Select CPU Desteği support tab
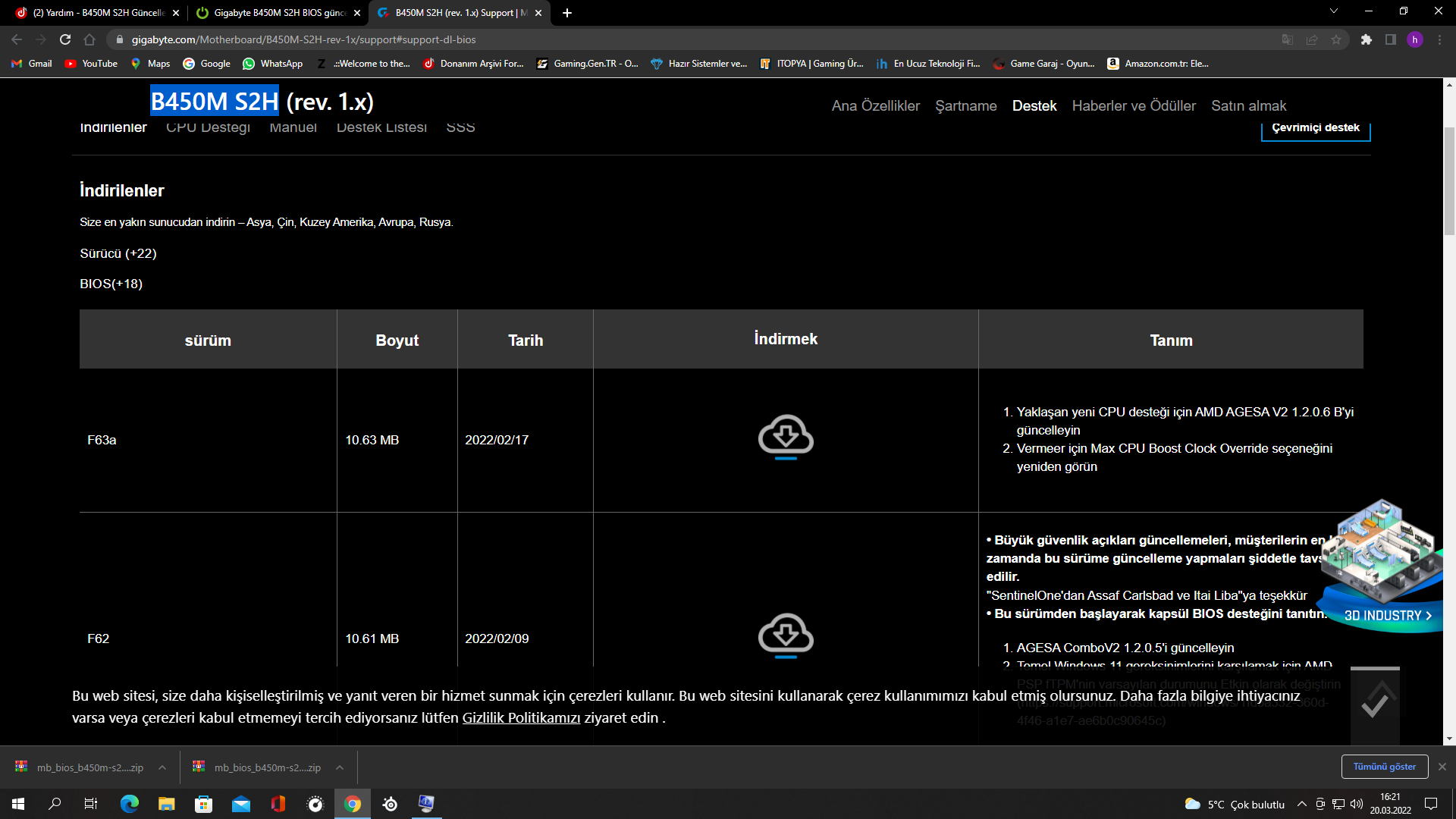 (208, 127)
